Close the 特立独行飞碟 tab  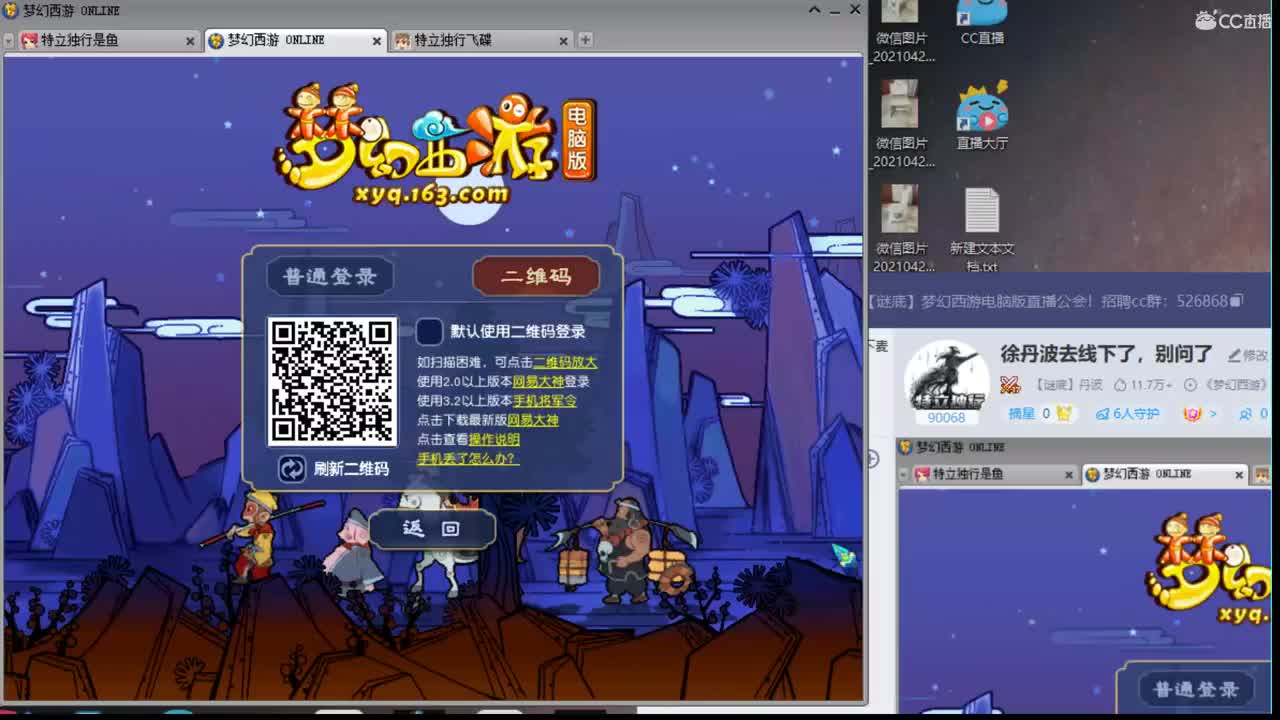click(563, 41)
